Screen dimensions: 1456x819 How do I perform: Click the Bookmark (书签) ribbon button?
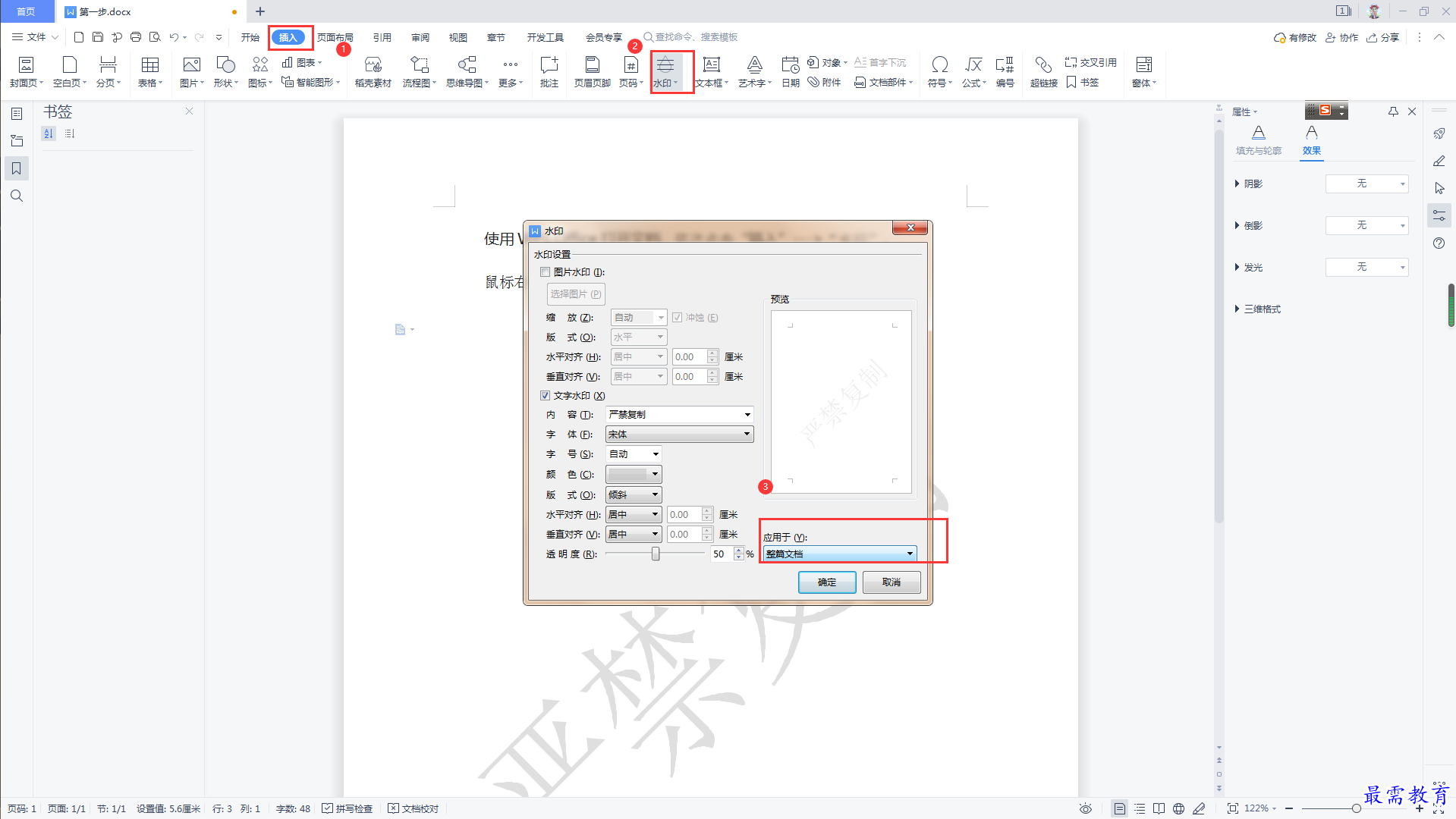(x=1083, y=83)
